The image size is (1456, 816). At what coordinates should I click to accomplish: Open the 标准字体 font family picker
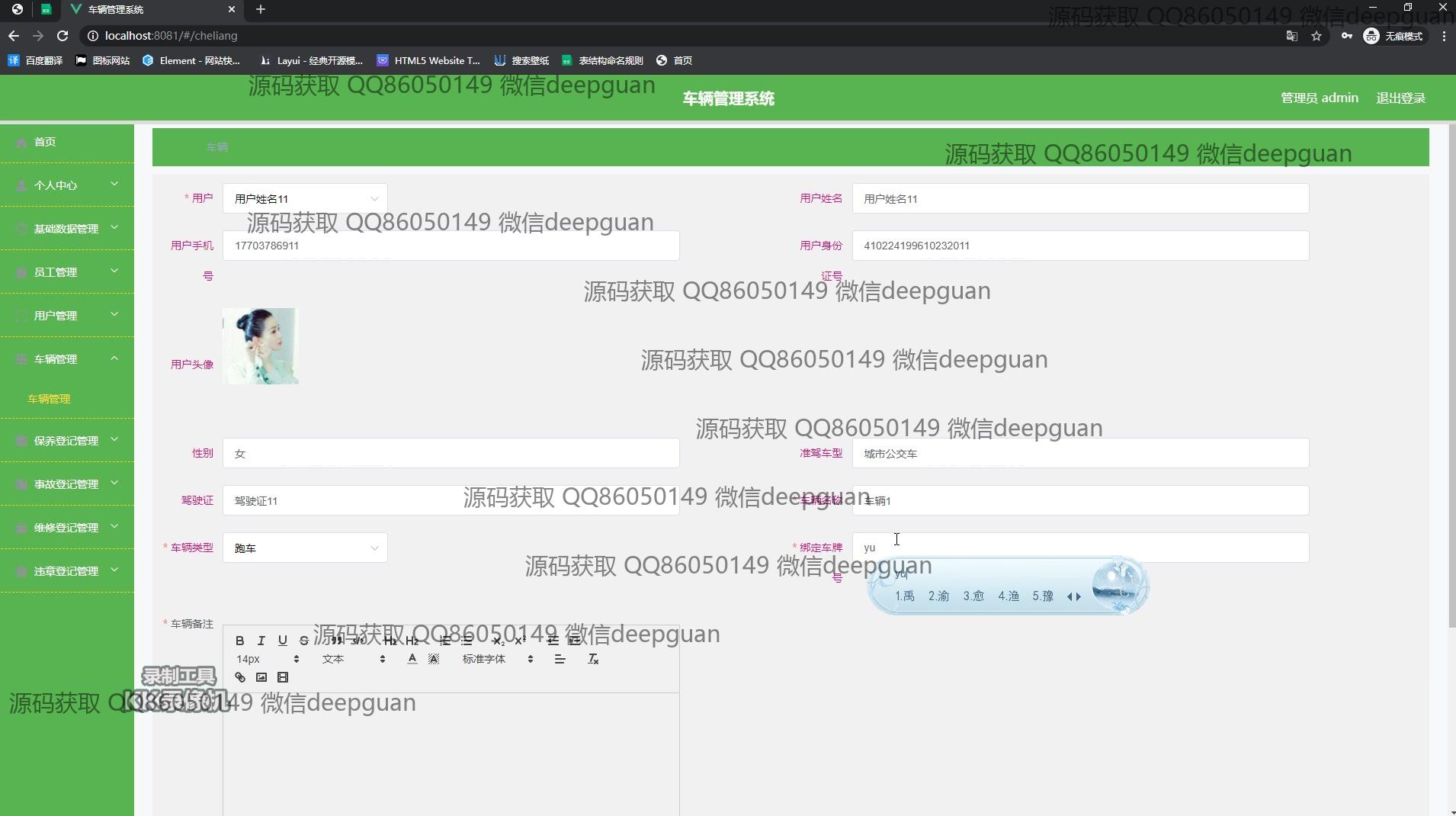click(x=497, y=659)
